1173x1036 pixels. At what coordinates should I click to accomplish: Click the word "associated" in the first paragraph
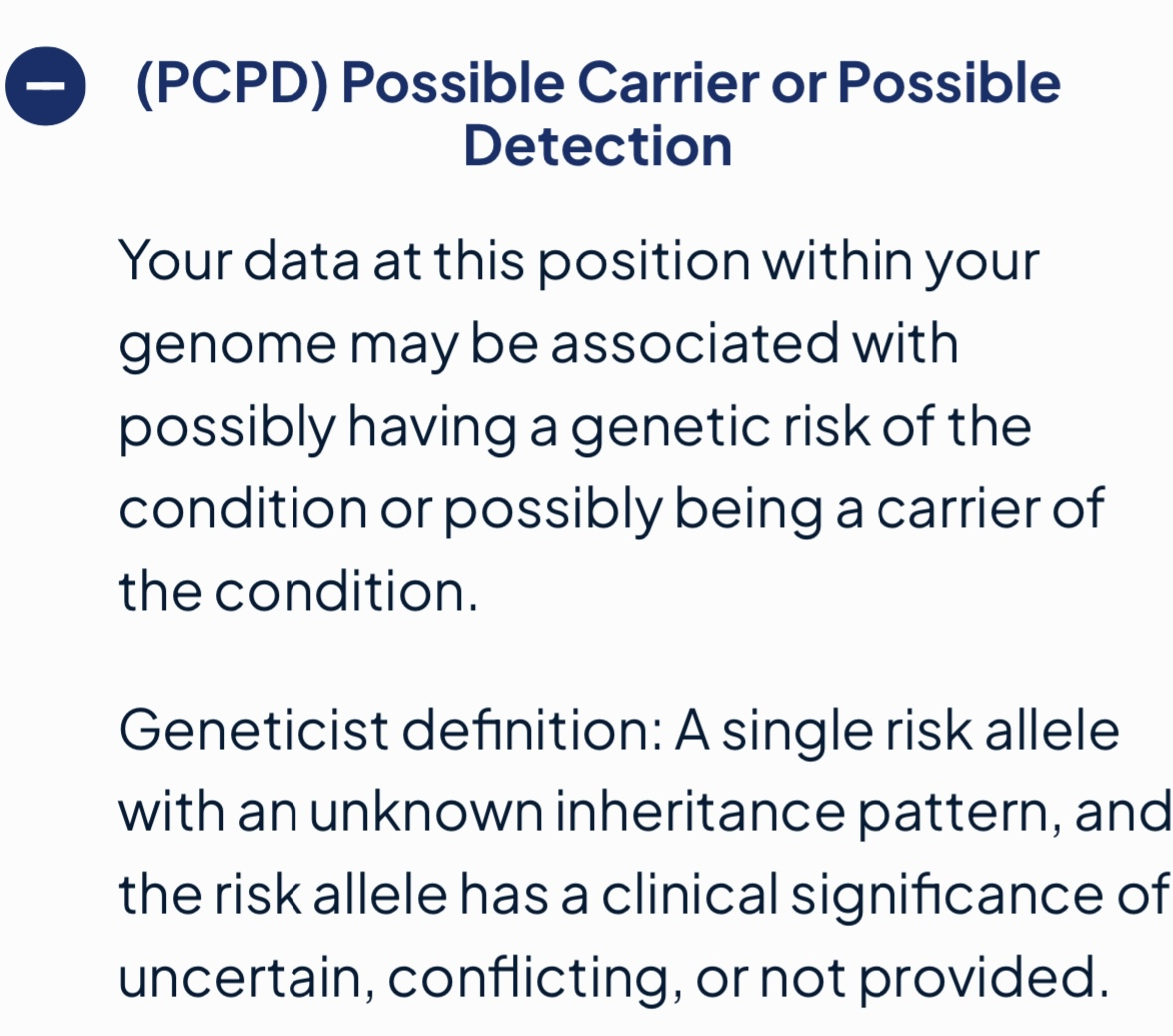pyautogui.click(x=694, y=345)
